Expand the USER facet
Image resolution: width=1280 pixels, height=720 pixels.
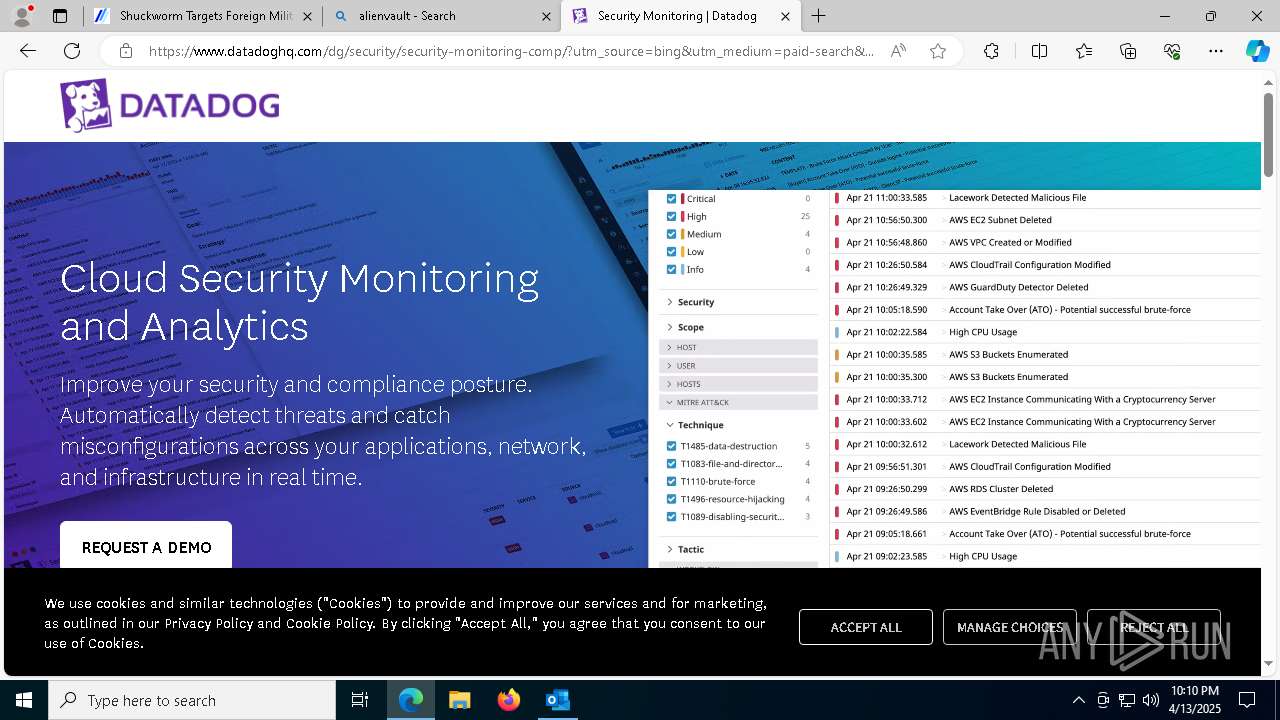coord(738,366)
